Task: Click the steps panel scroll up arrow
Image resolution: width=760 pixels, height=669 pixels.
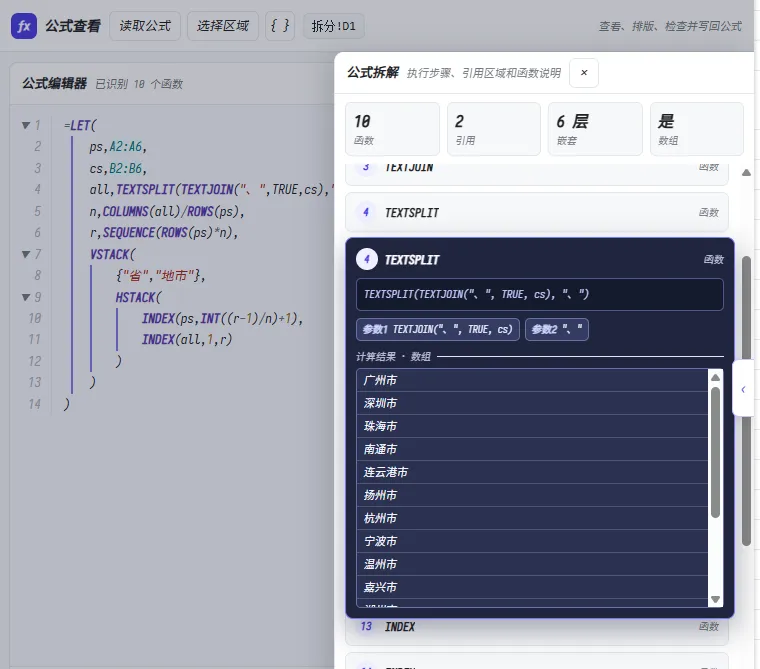Action: (746, 173)
